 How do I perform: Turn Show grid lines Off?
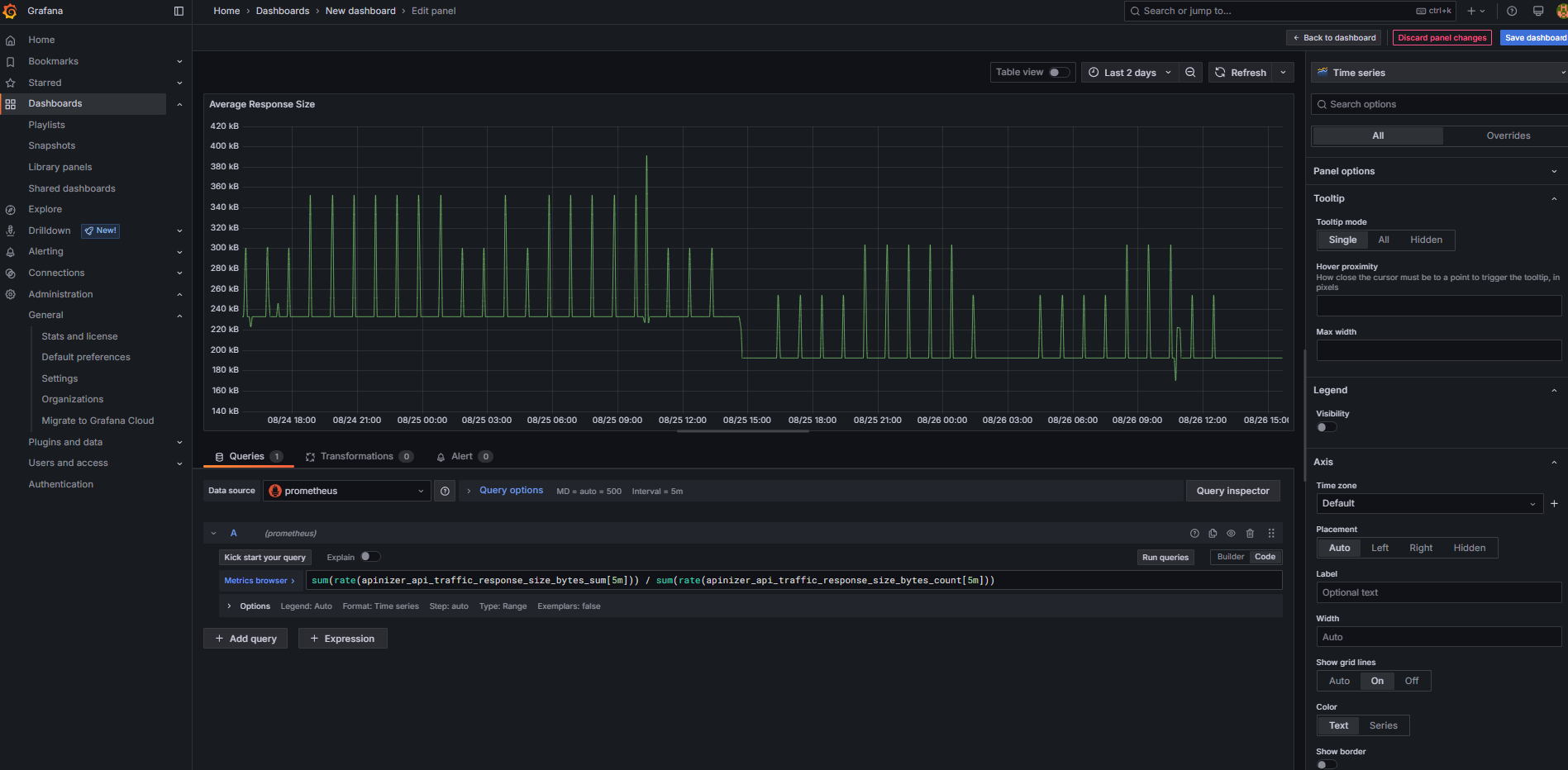(x=1412, y=682)
